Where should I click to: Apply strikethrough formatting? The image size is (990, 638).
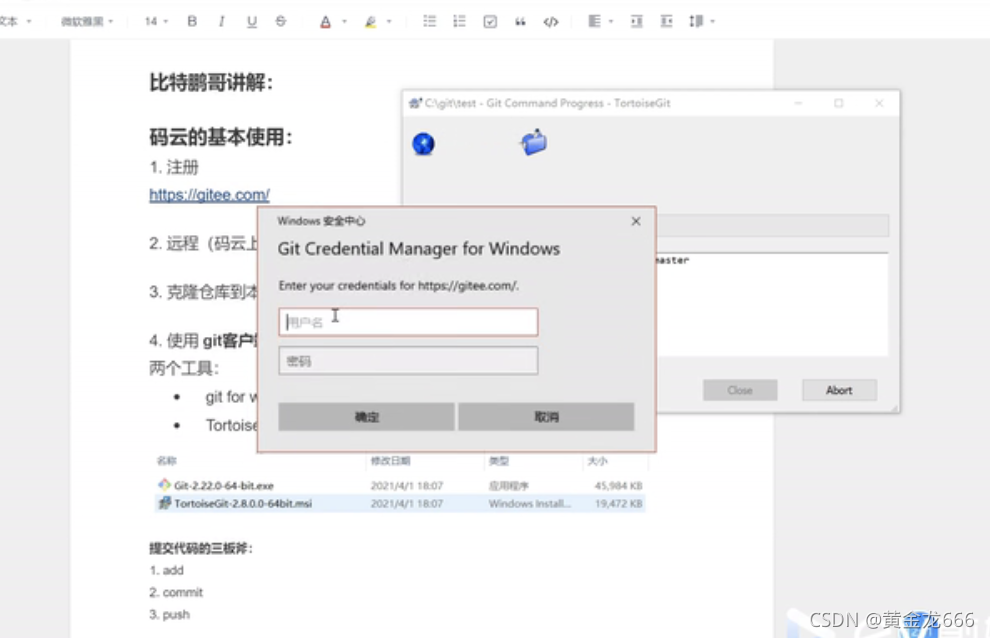pos(281,21)
